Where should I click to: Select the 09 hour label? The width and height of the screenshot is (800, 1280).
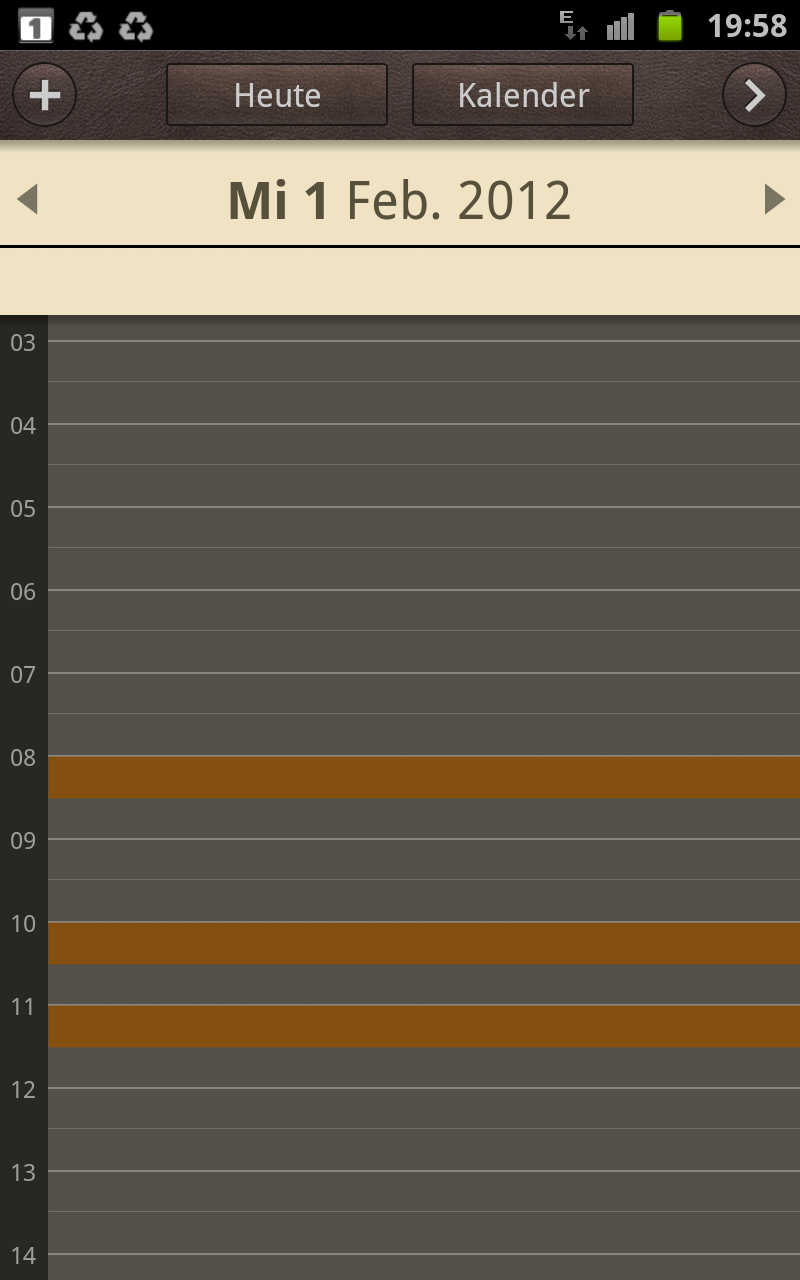click(x=23, y=841)
